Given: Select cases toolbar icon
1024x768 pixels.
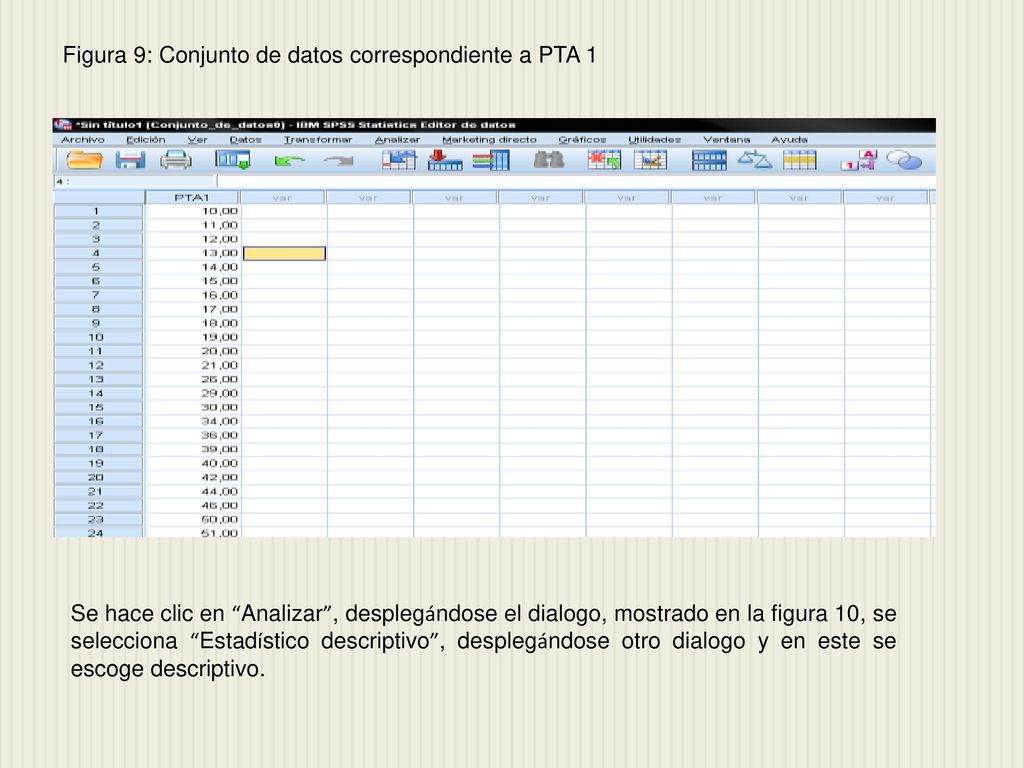Looking at the screenshot, I should pyautogui.click(x=800, y=160).
